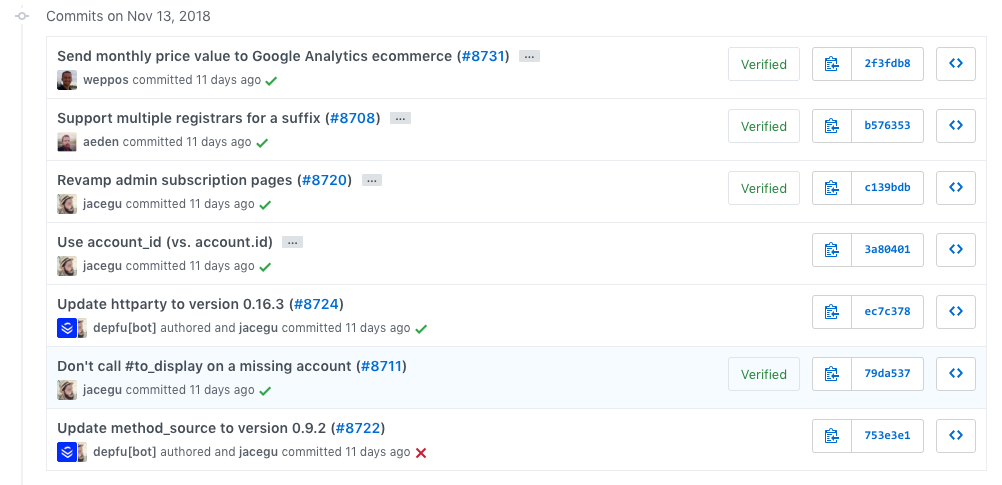This screenshot has height=485, width=1002.
Task: Click green check status on weppos commit
Action: click(x=271, y=80)
